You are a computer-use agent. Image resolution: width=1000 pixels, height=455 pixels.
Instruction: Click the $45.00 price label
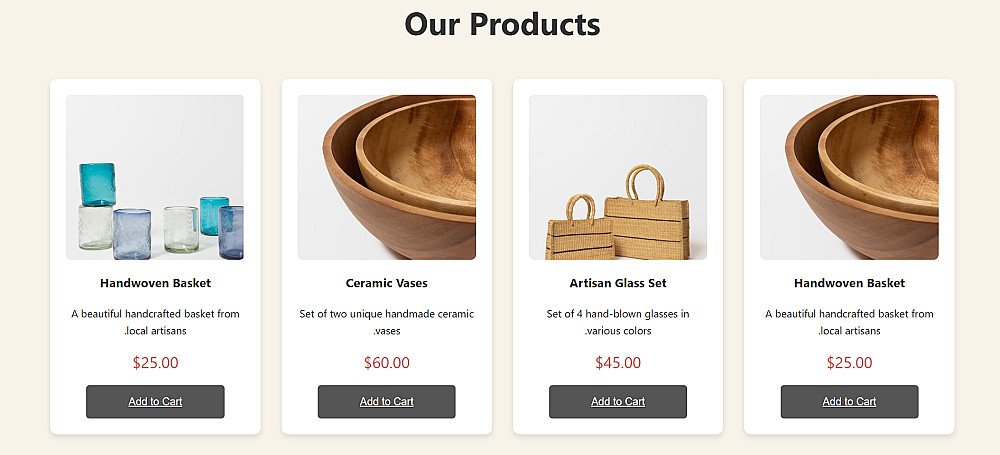(x=617, y=363)
